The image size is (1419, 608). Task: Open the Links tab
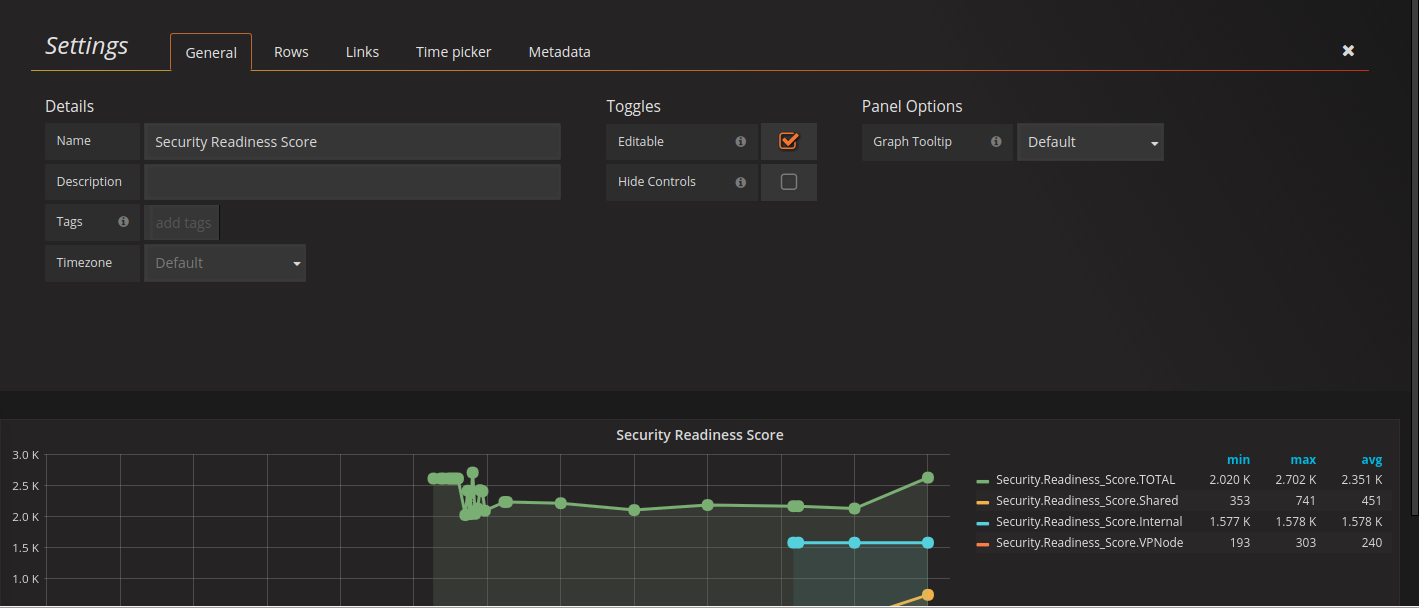pos(362,52)
